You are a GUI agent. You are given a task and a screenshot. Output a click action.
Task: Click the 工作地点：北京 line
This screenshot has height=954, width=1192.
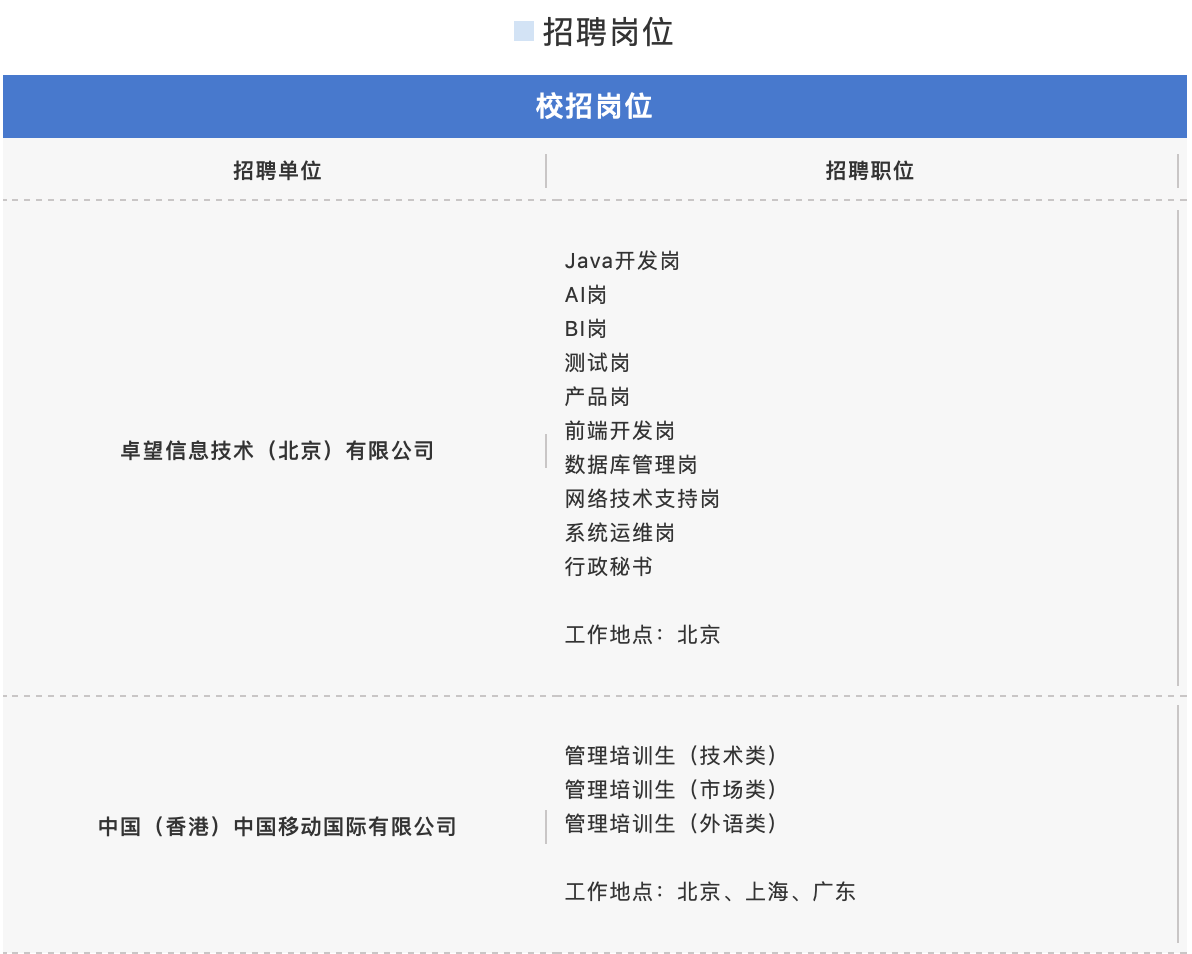coord(642,634)
